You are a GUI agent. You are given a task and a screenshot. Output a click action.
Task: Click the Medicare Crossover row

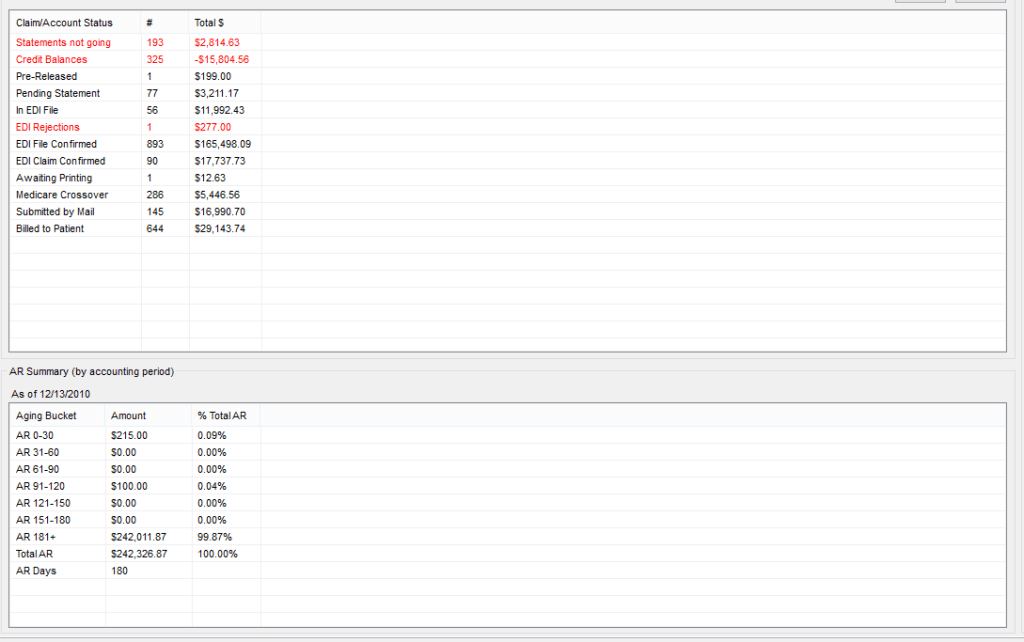tap(62, 195)
